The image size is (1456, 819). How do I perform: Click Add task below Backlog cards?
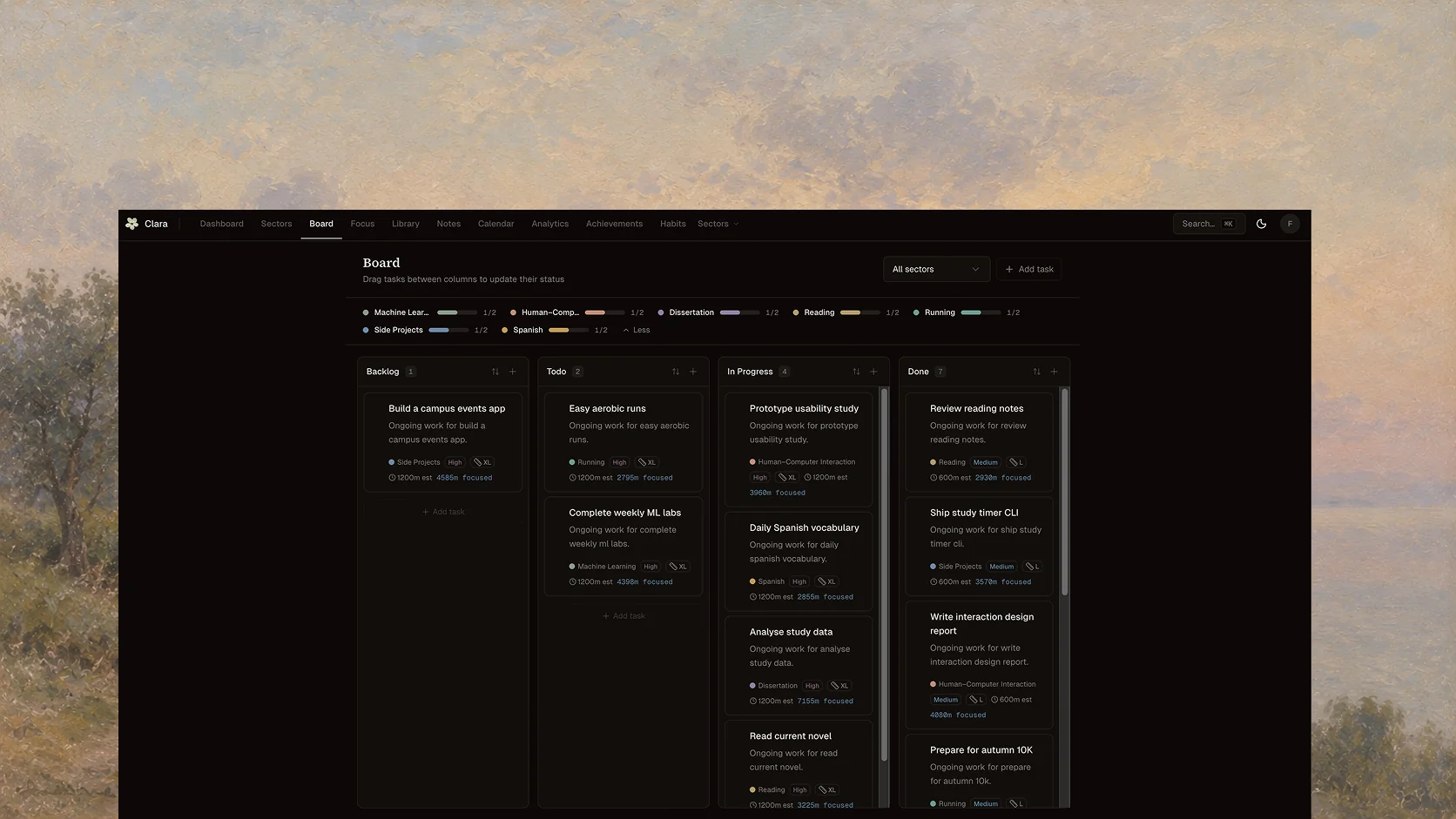point(443,512)
